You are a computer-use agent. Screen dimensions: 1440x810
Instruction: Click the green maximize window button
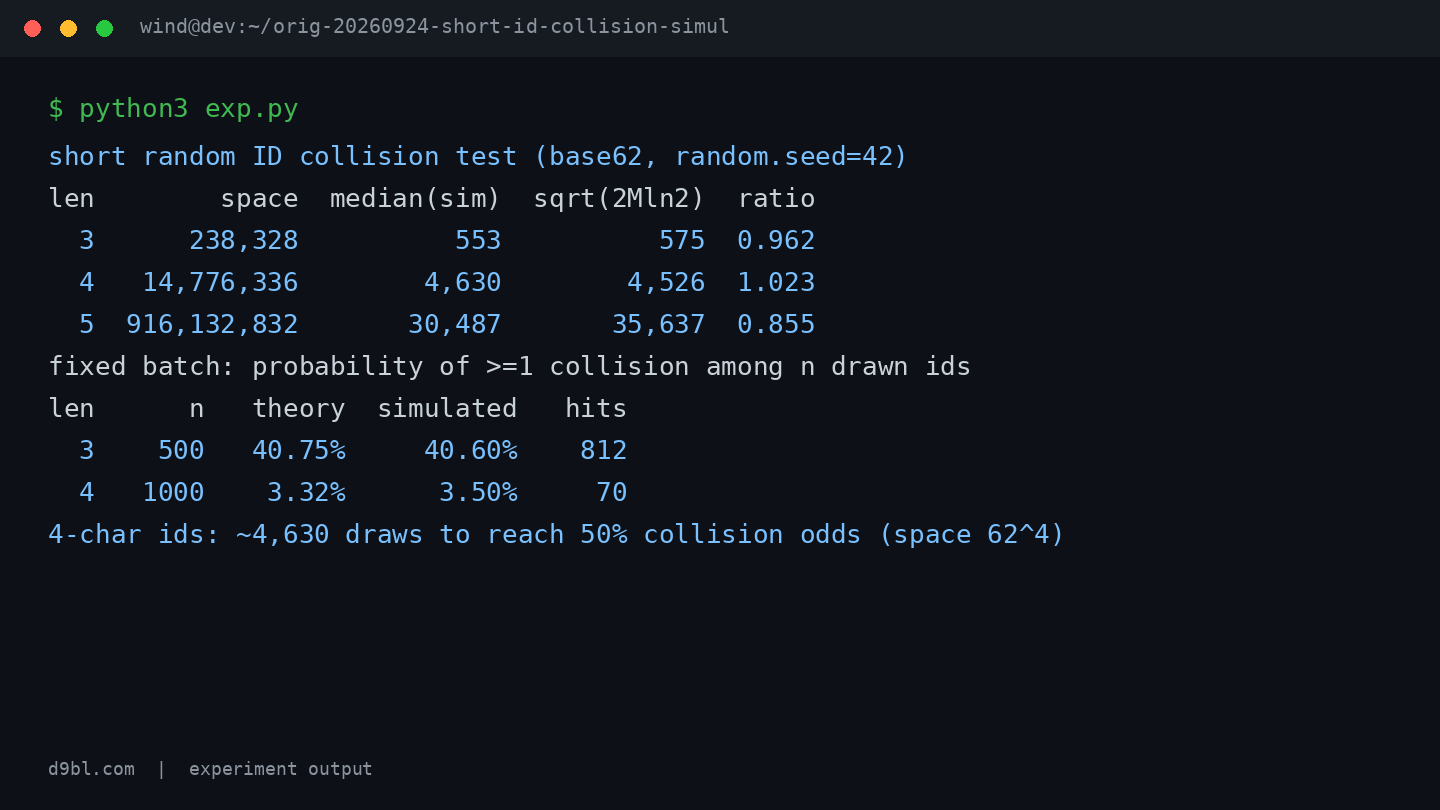click(x=104, y=28)
